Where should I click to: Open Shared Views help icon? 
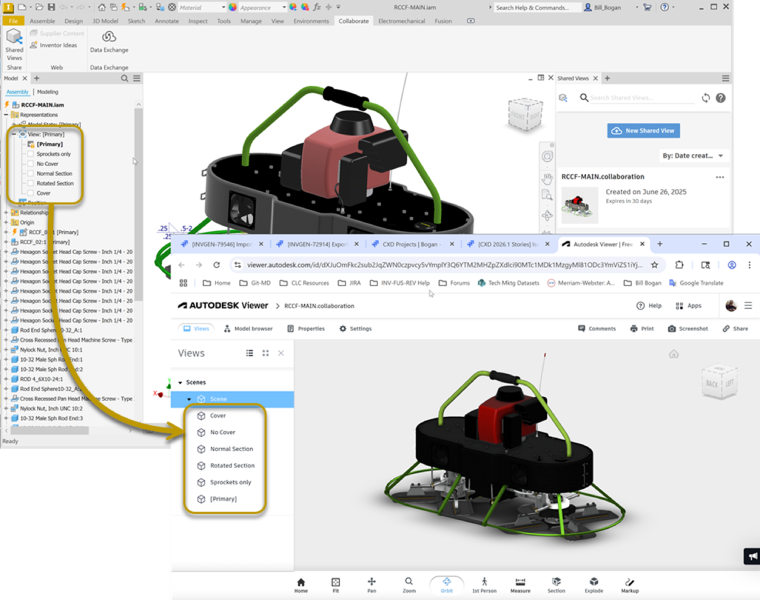click(x=721, y=98)
